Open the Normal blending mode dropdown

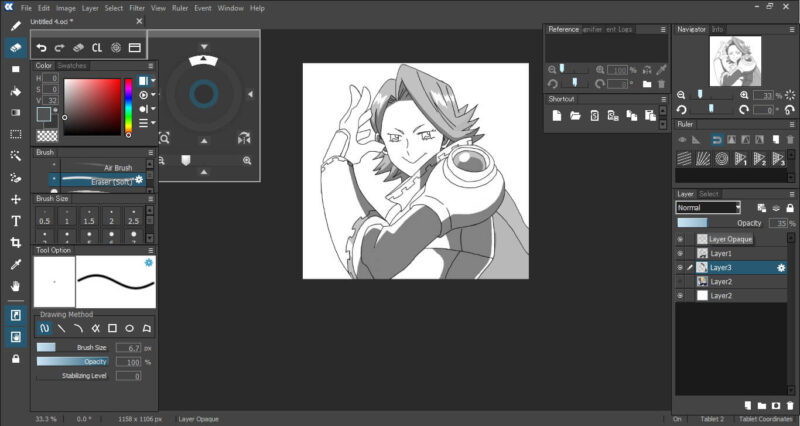tap(708, 207)
